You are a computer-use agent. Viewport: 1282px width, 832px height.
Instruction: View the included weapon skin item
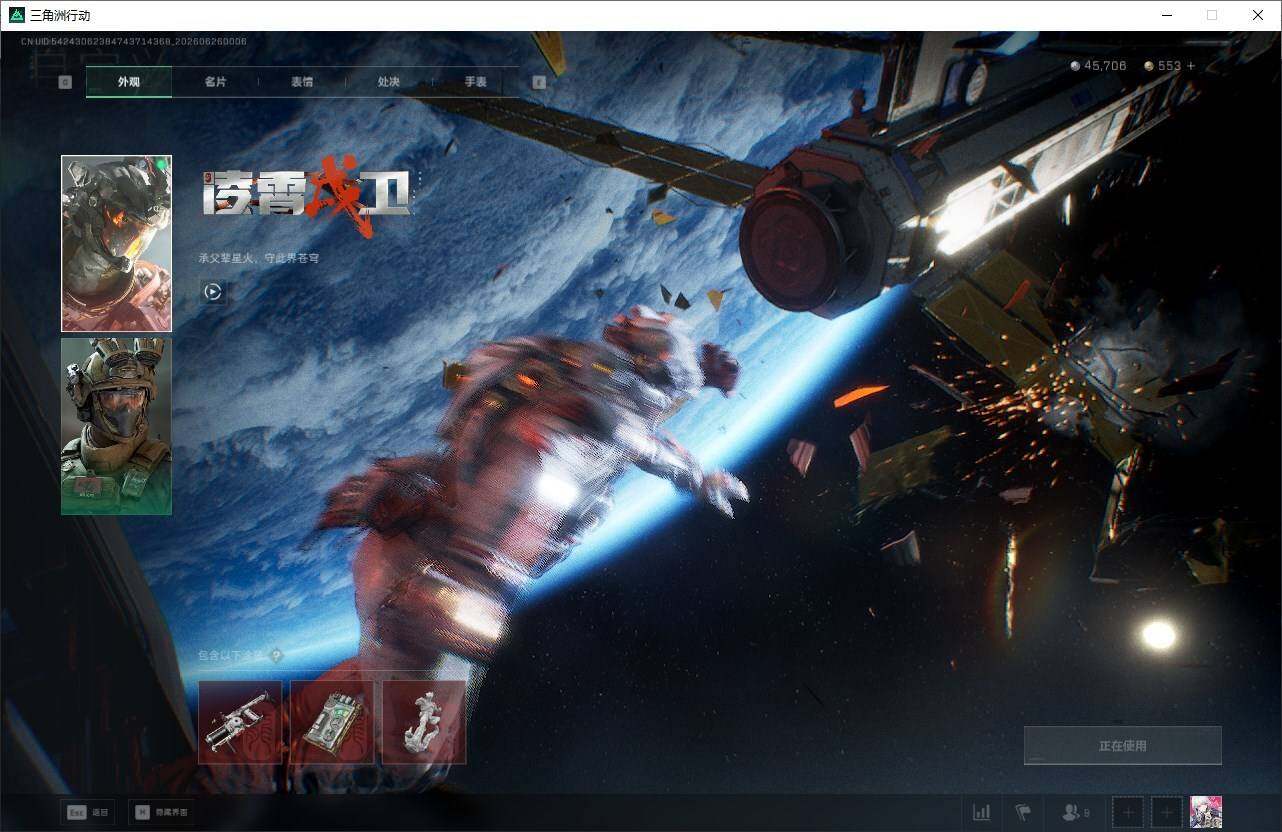(x=240, y=722)
